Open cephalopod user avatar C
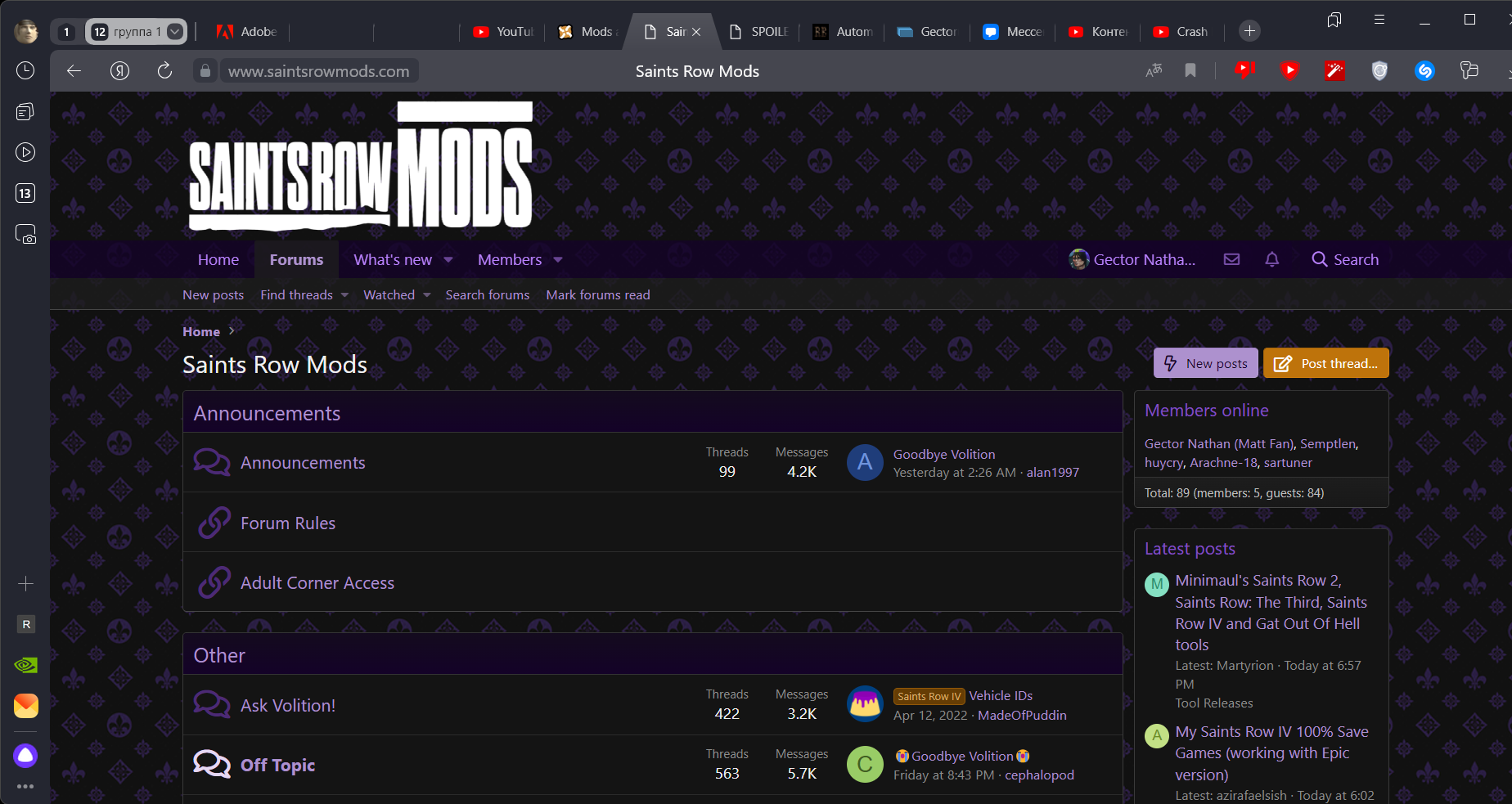 865,765
